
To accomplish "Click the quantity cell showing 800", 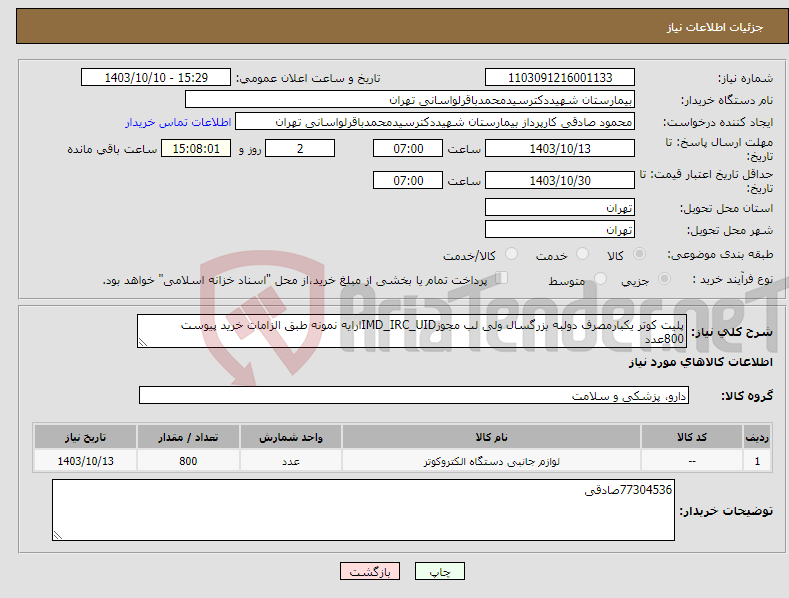I will coord(188,461).
